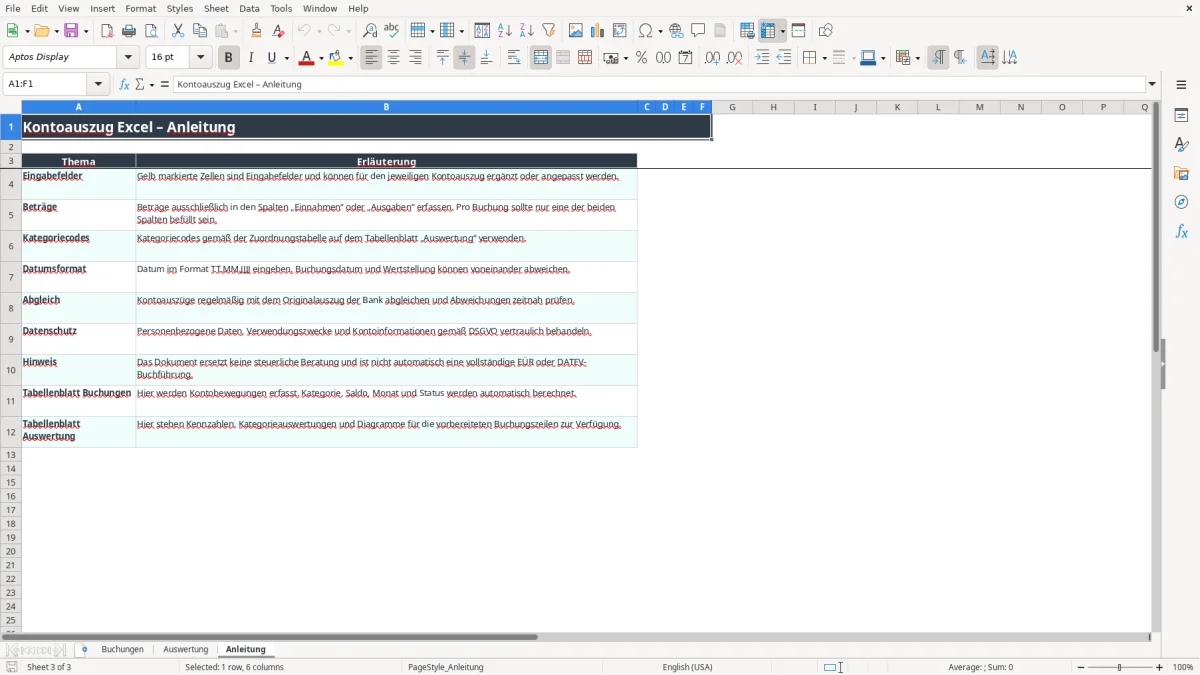This screenshot has height=675, width=1200.
Task: Click the 100% zoom level
Action: pos(1183,667)
